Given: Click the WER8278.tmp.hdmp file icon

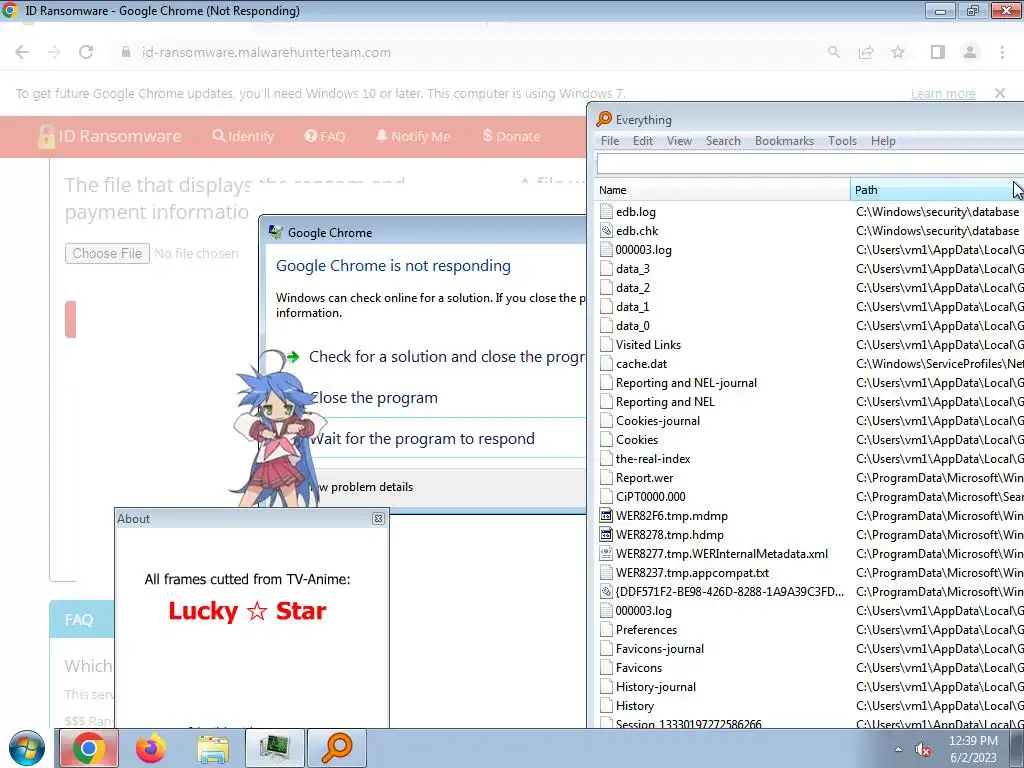Looking at the screenshot, I should click(x=606, y=534).
